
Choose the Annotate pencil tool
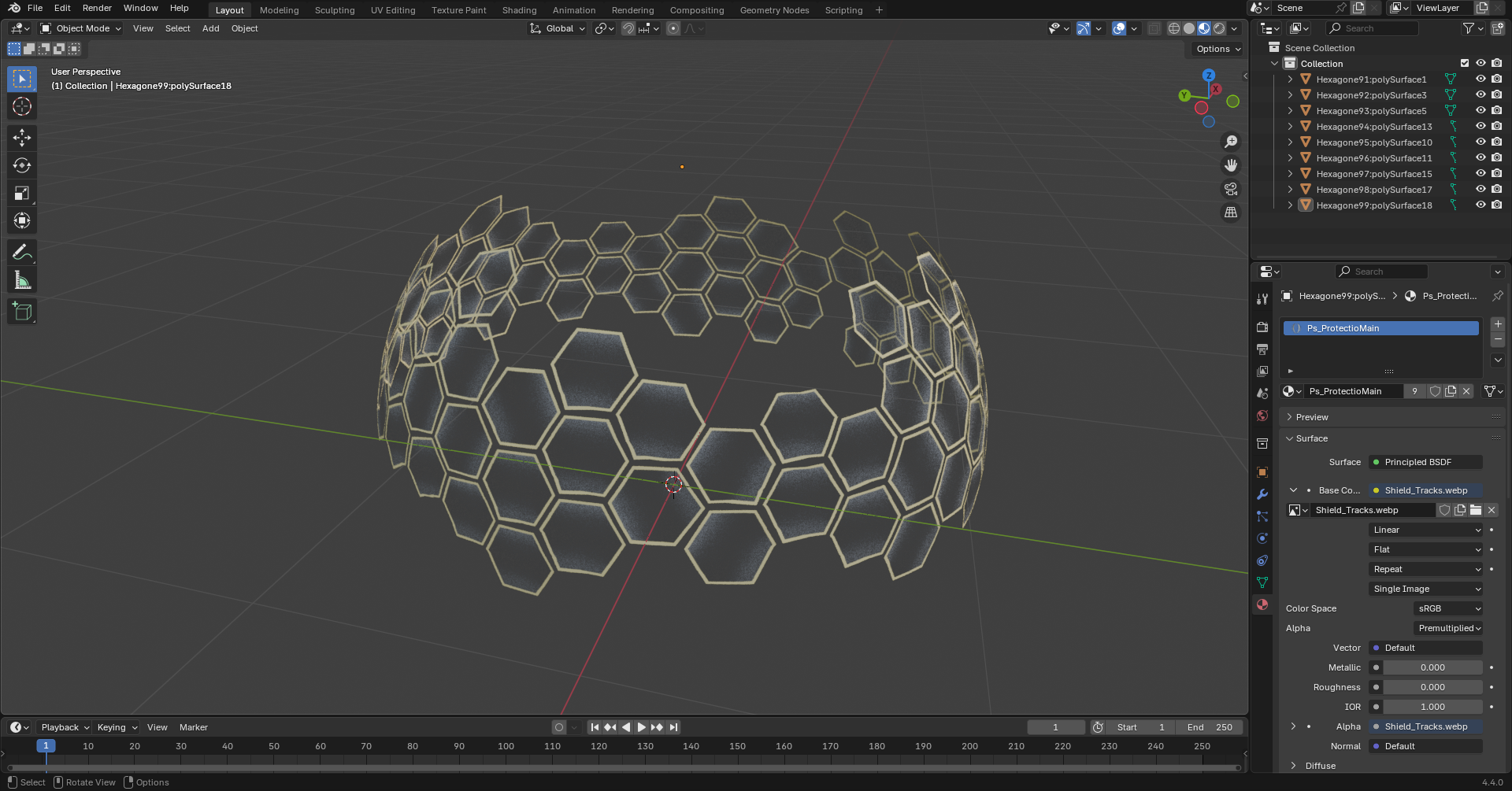pyautogui.click(x=22, y=252)
